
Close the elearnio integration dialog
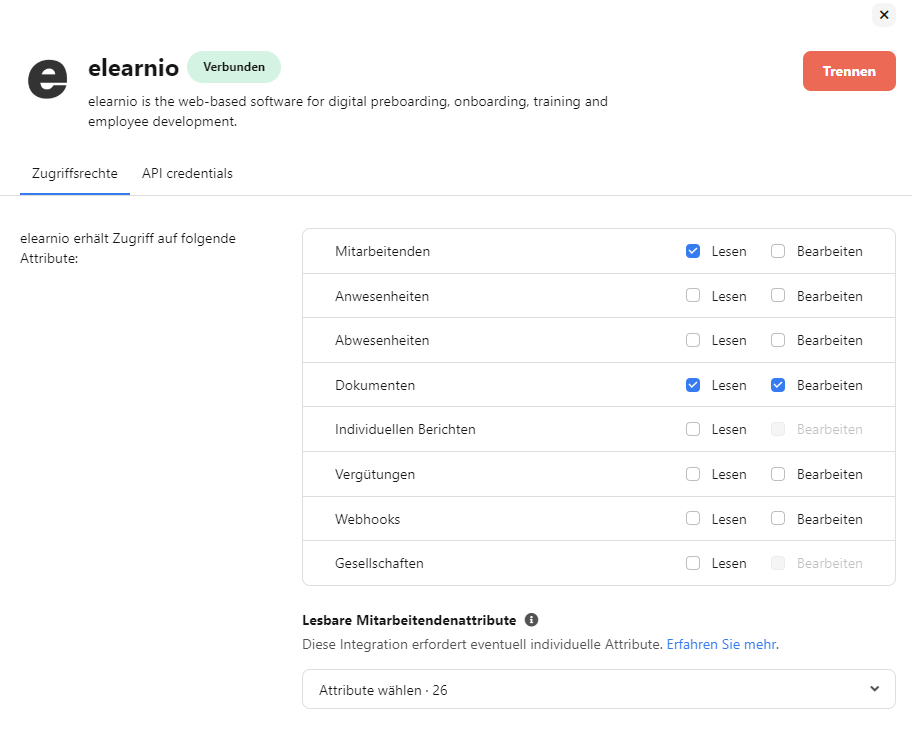[x=884, y=15]
